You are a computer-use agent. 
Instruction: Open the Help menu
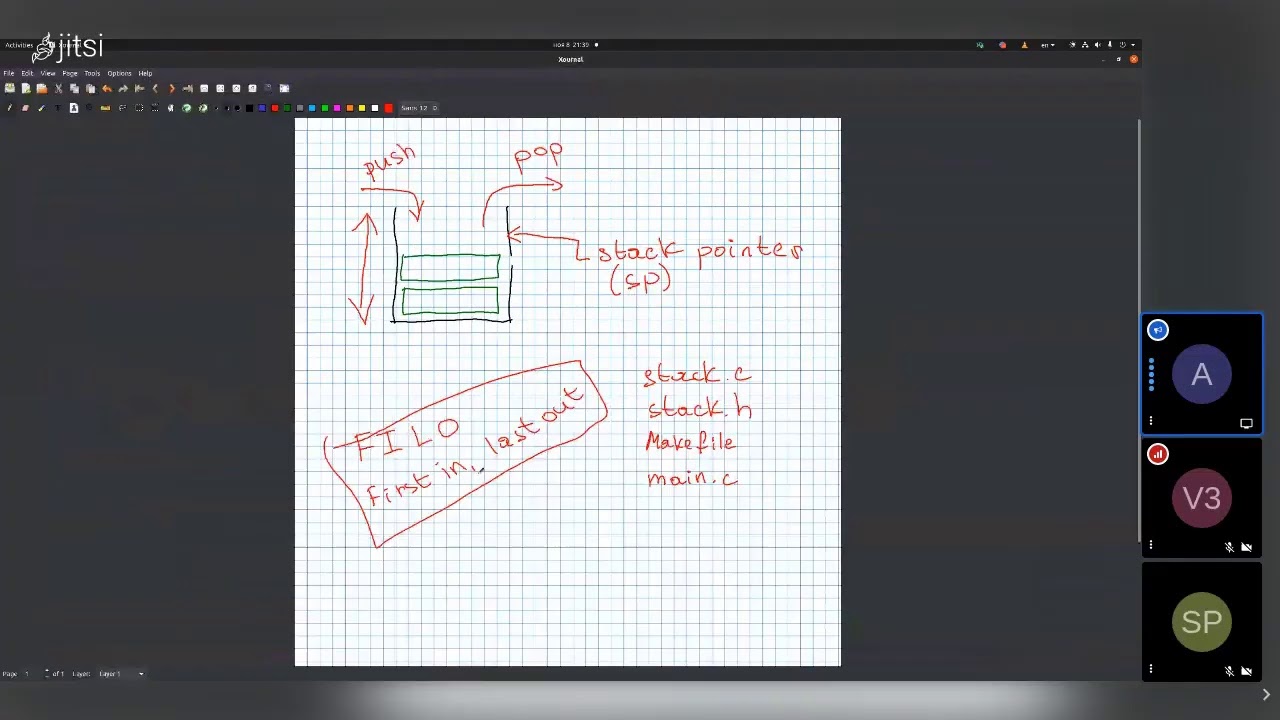145,73
